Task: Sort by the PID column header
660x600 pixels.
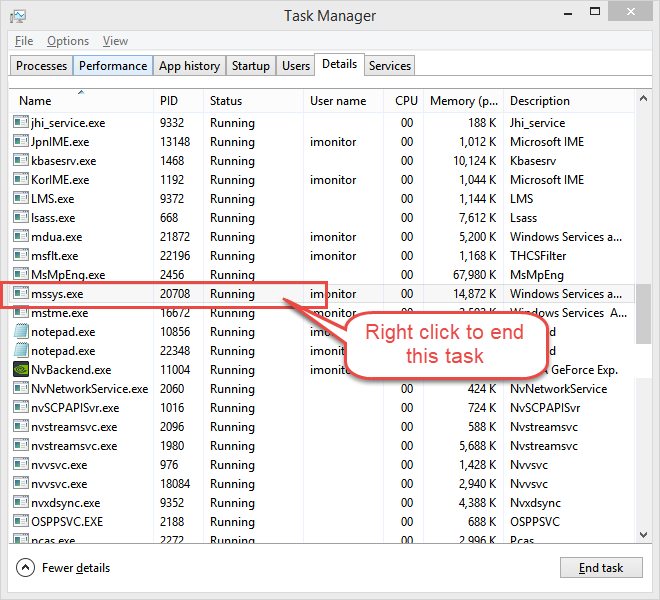Action: tap(168, 101)
